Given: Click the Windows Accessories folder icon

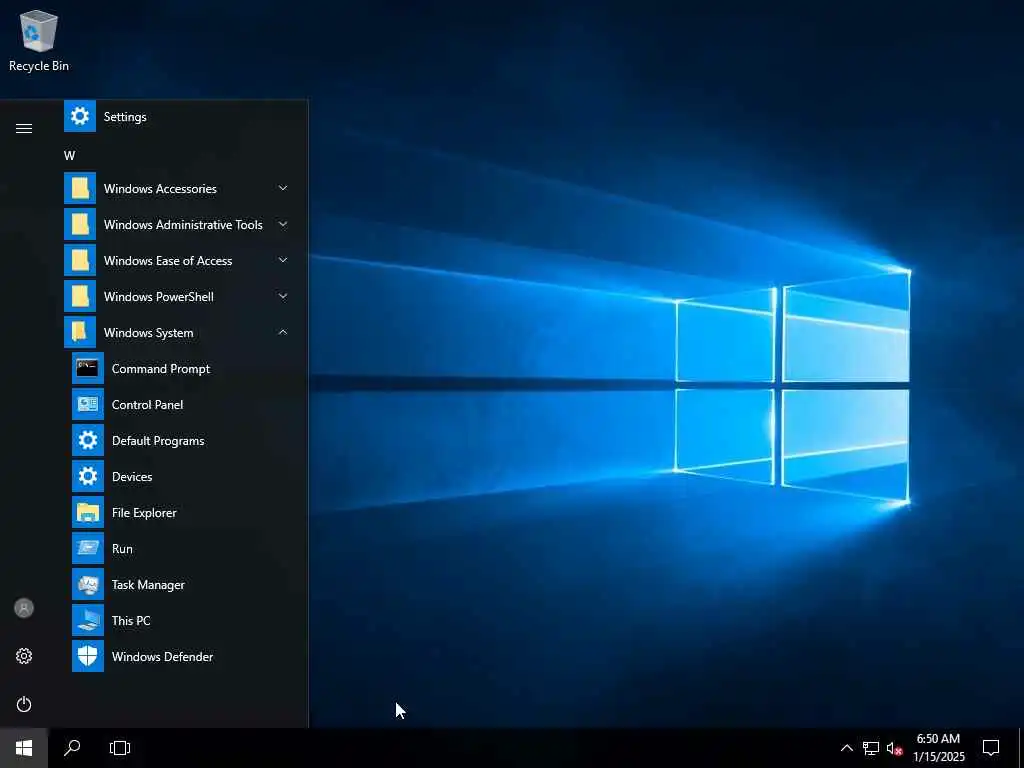Looking at the screenshot, I should point(80,188).
